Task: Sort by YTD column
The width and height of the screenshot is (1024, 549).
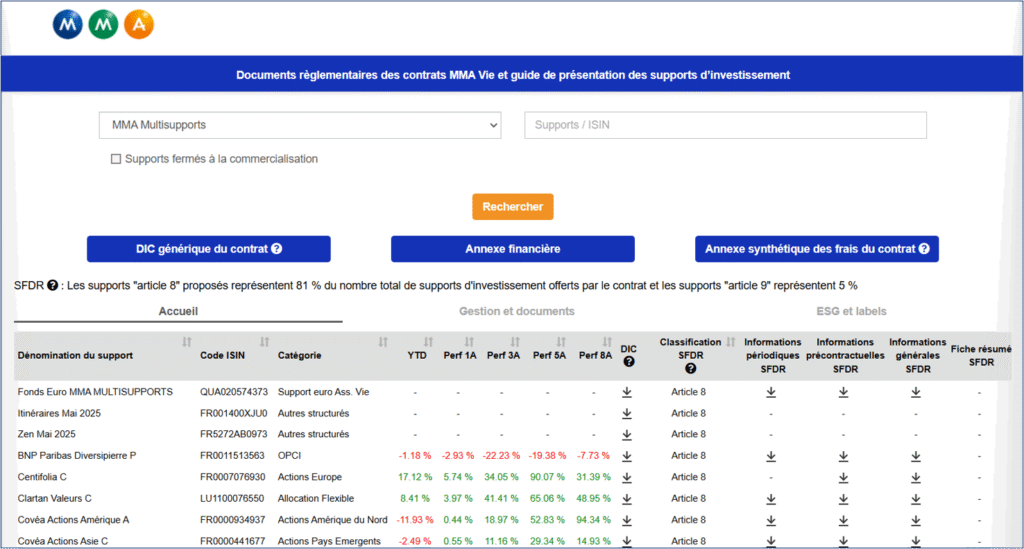Action: pyautogui.click(x=428, y=342)
